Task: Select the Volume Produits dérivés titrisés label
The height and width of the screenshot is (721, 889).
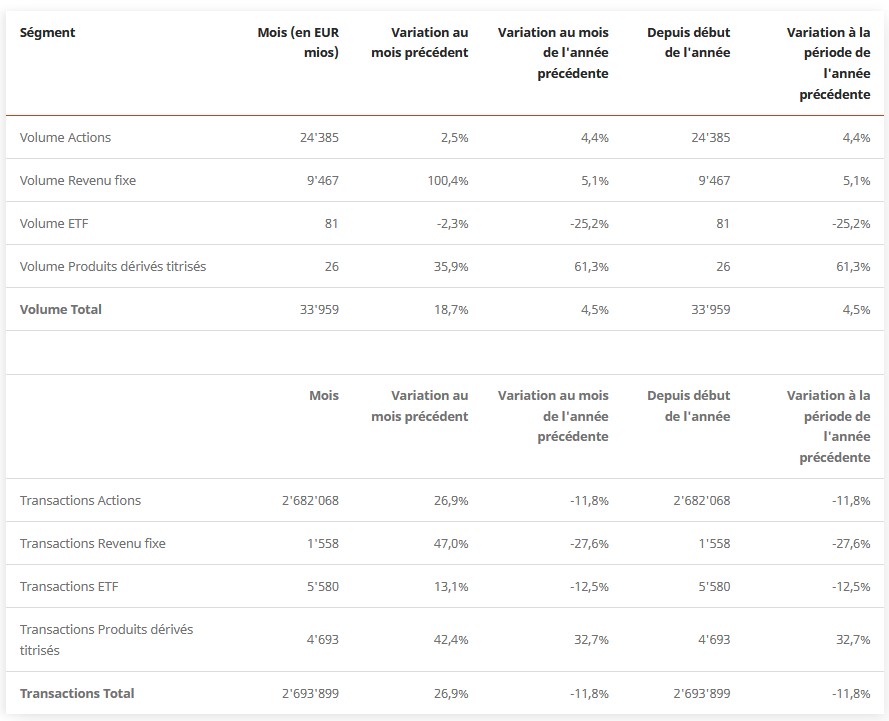Action: click(113, 266)
